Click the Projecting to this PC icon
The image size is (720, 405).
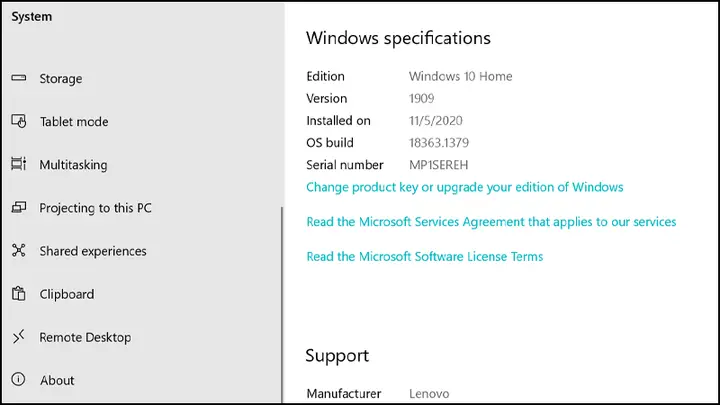(x=19, y=208)
